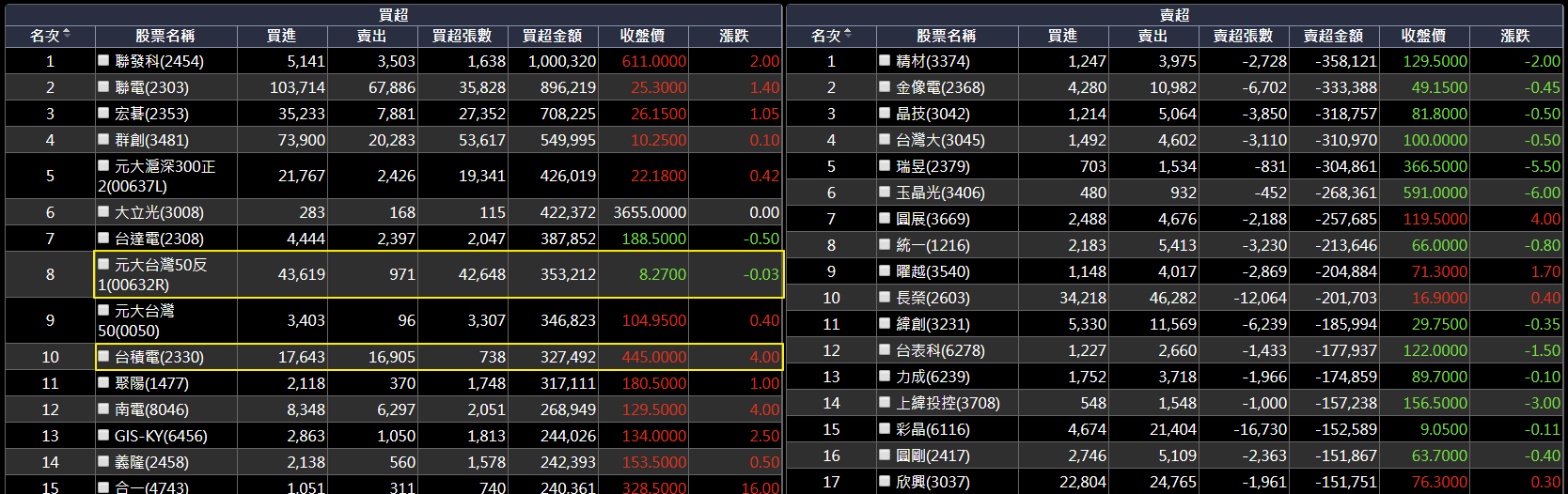Open stock GIS-KY(6456)
1568x494 pixels.
click(161, 436)
